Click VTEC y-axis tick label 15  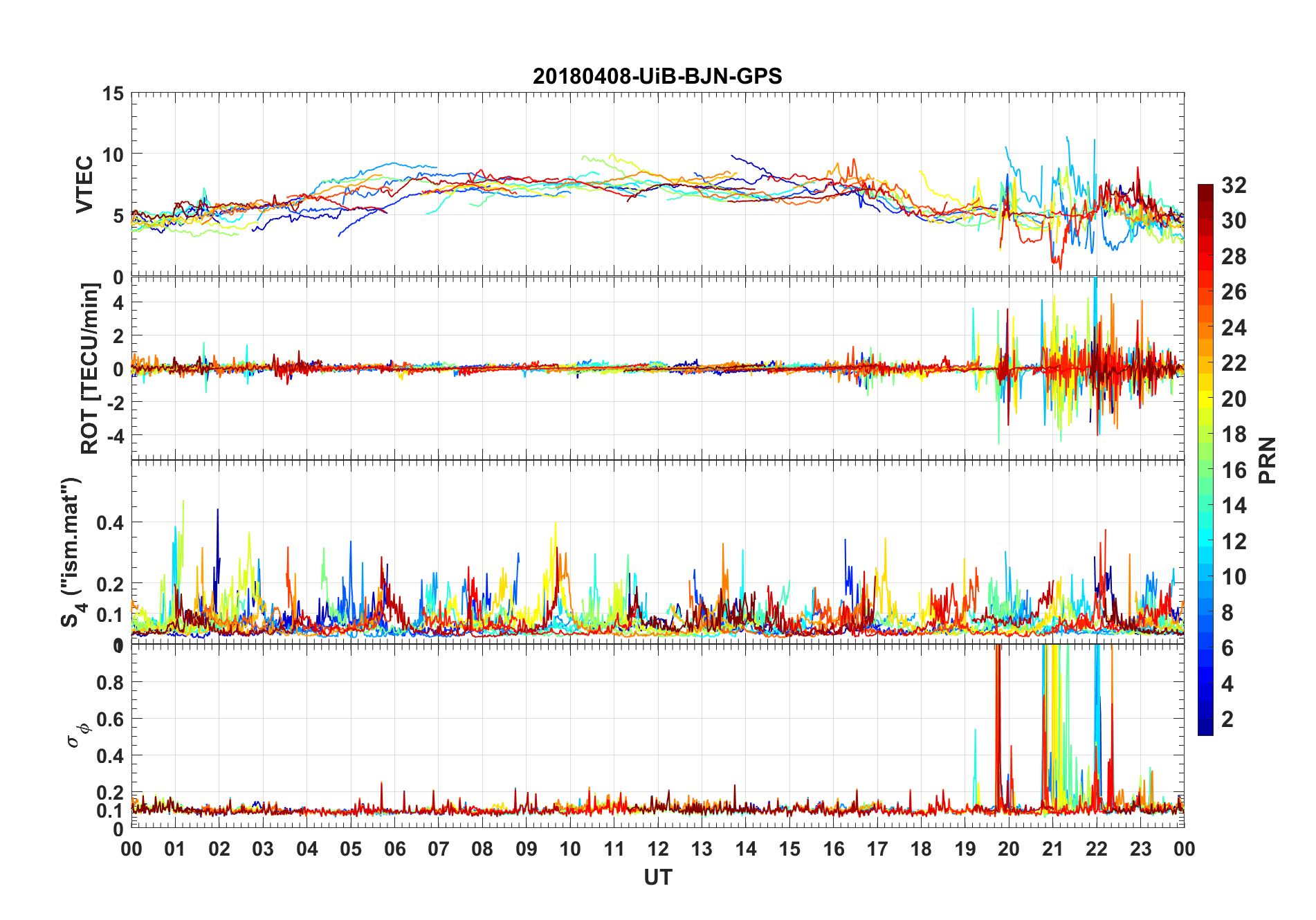click(x=113, y=93)
